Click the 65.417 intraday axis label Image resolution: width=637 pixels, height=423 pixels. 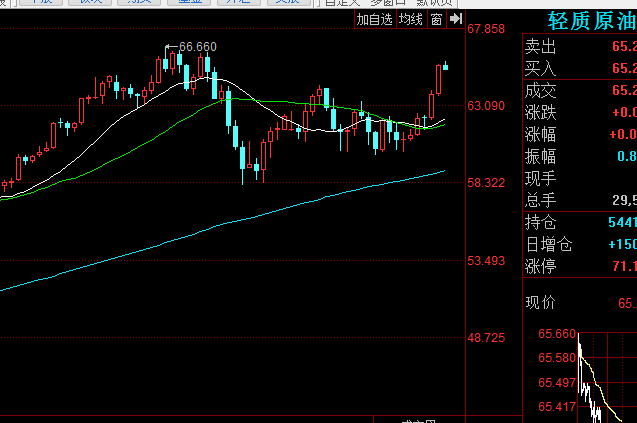coord(557,407)
